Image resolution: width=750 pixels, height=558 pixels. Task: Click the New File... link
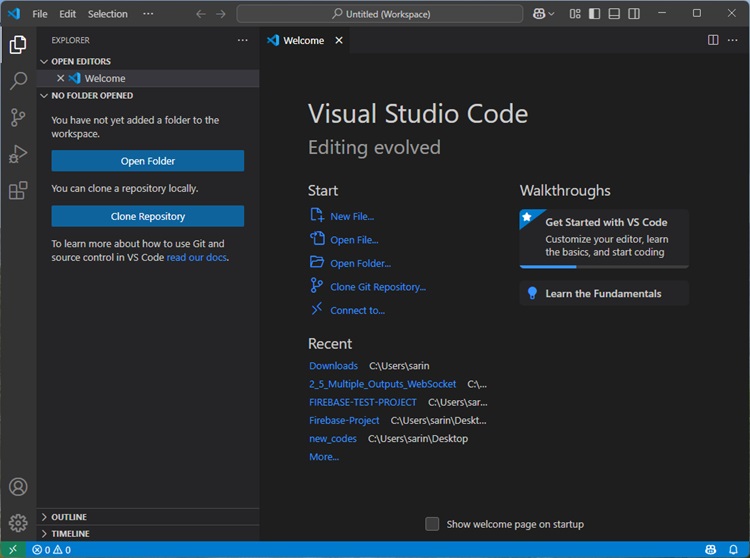(x=352, y=217)
